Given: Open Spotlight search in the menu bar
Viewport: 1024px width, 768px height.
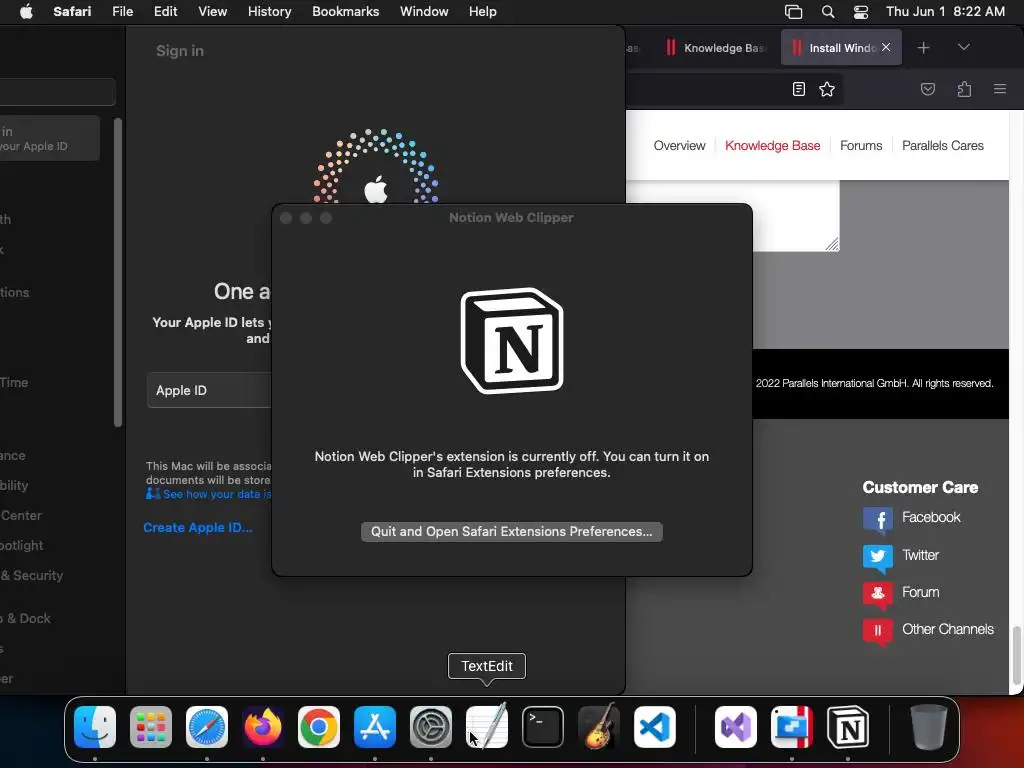Looking at the screenshot, I should point(827,12).
